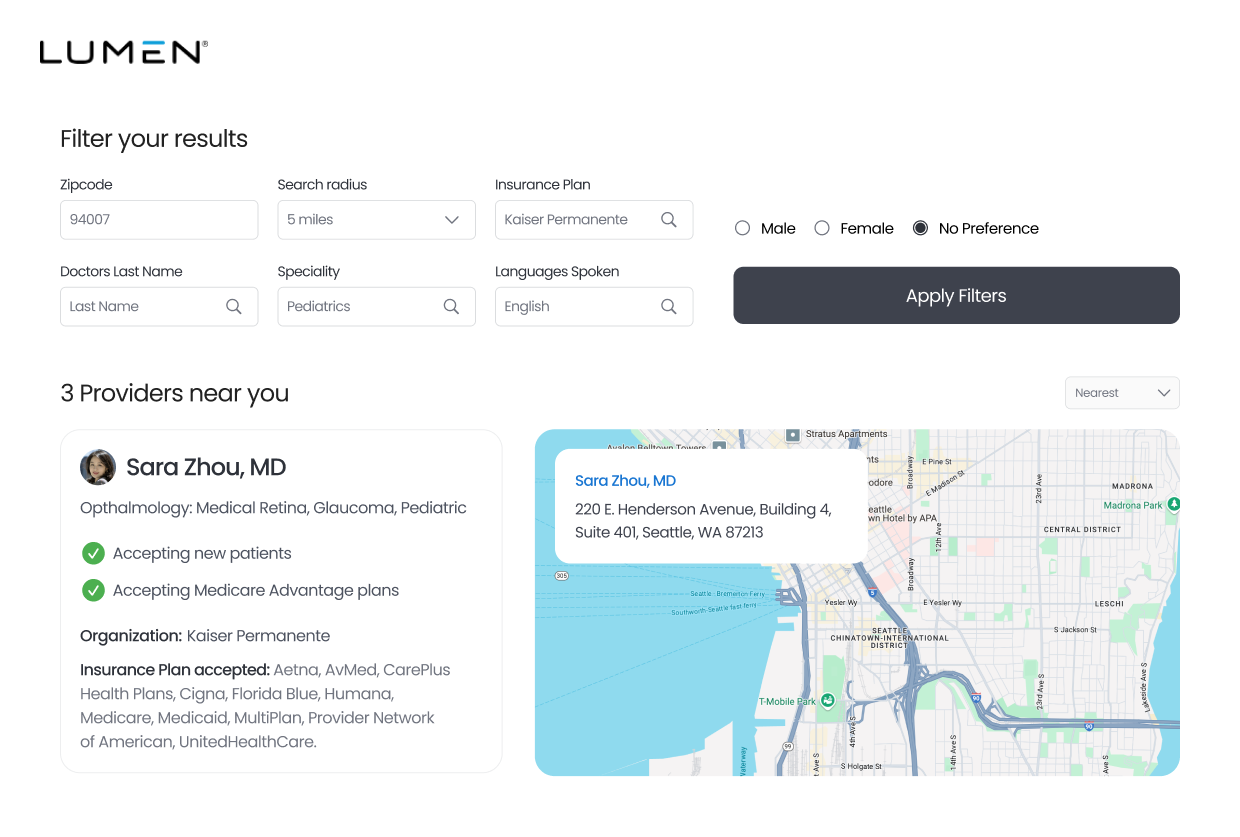Click search icon in Languages Spoken field
Screen dimensions: 1240x837
pos(669,307)
